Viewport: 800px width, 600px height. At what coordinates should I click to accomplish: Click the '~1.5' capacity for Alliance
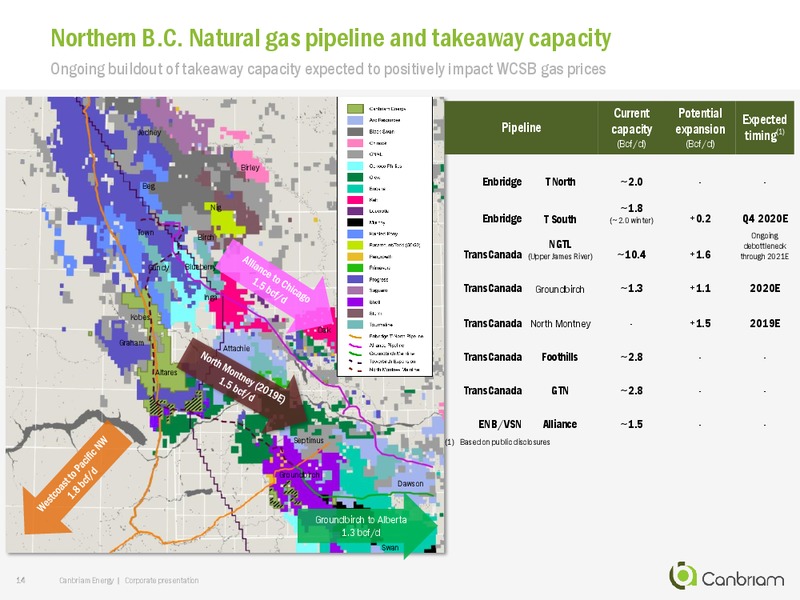click(x=632, y=424)
